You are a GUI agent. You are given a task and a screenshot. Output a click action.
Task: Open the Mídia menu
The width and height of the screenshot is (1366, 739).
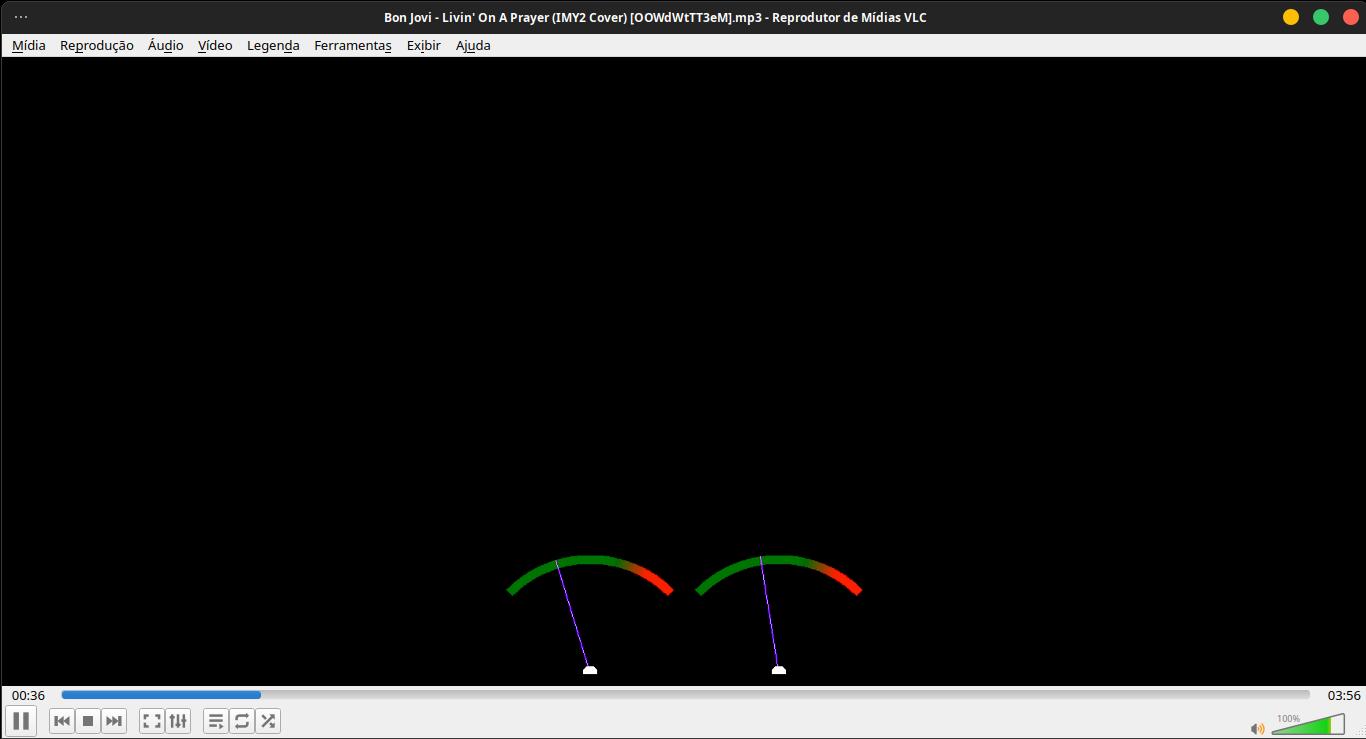pyautogui.click(x=29, y=45)
